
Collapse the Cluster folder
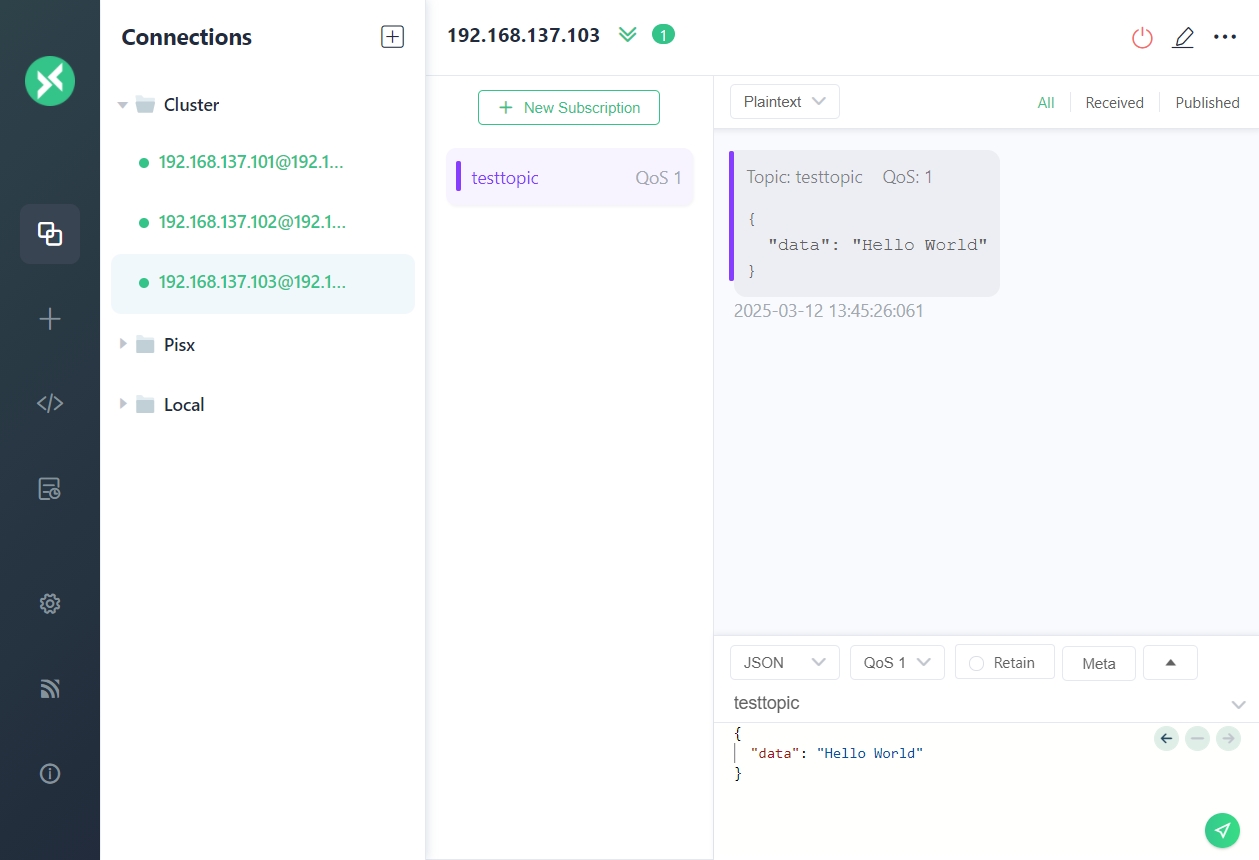[123, 105]
